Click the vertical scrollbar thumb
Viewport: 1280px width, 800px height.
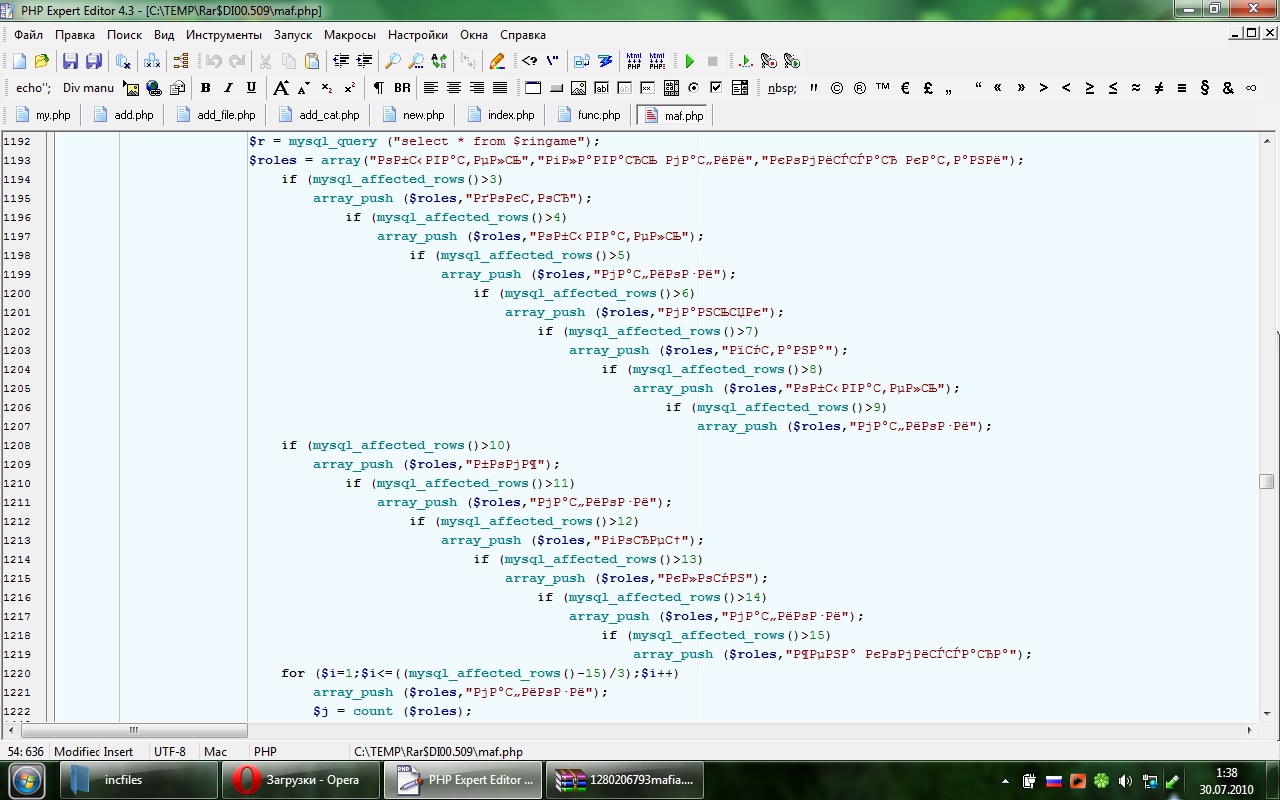pyautogui.click(x=1266, y=481)
